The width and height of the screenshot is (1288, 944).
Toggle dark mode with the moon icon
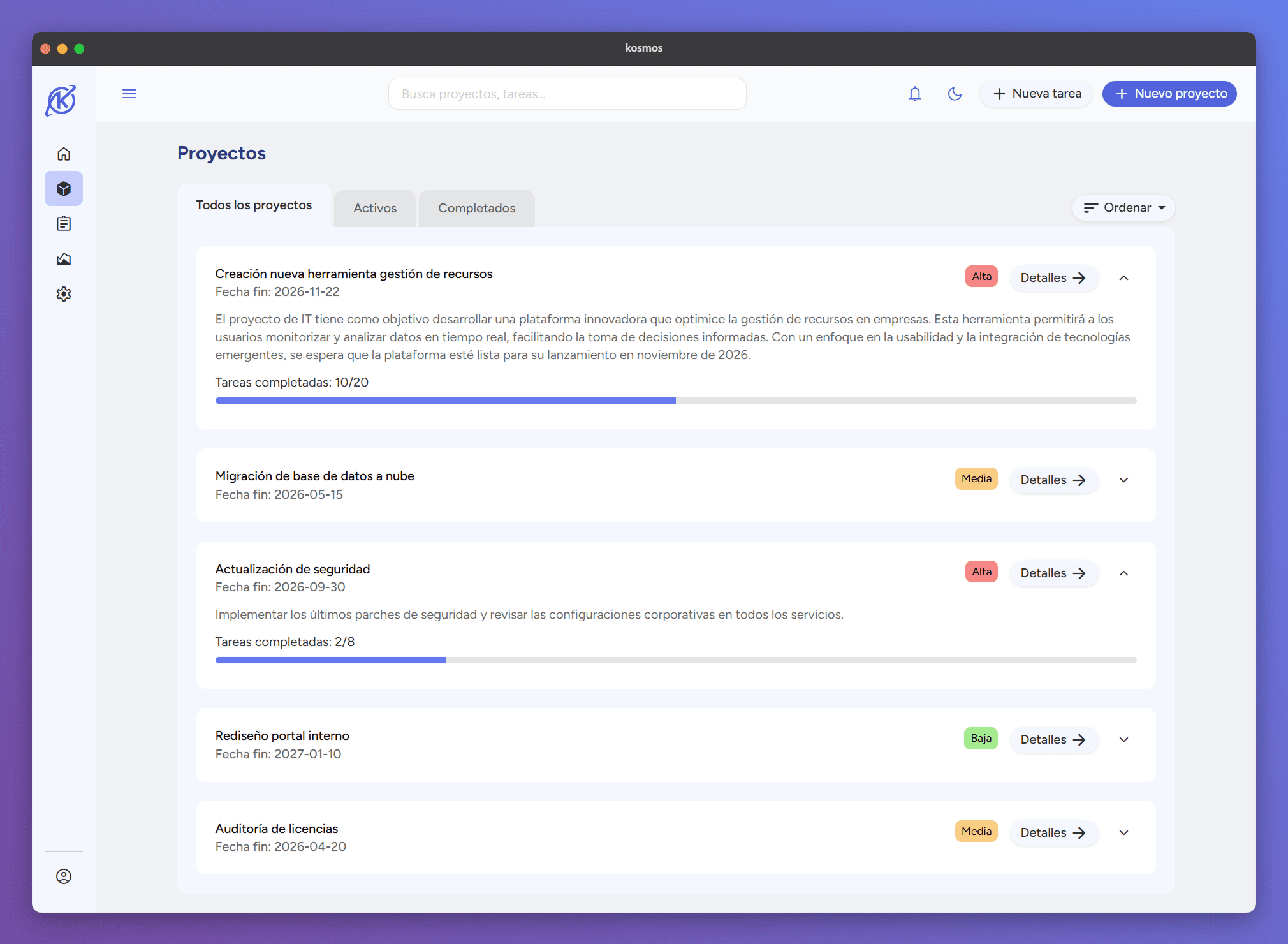[955, 94]
